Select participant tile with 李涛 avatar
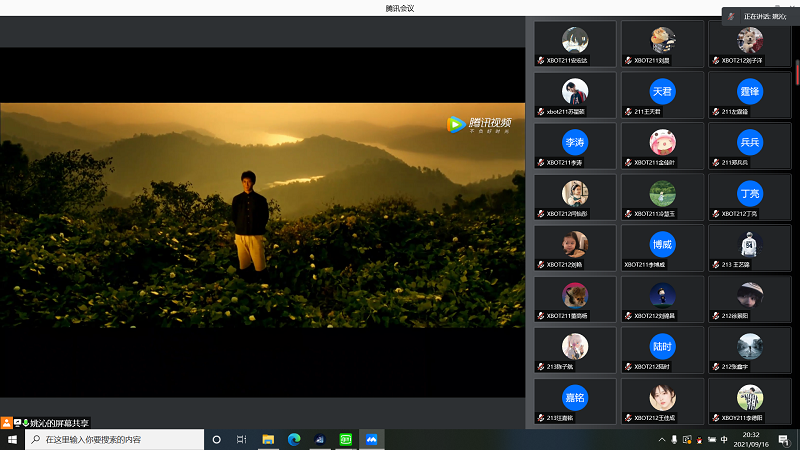 (575, 146)
